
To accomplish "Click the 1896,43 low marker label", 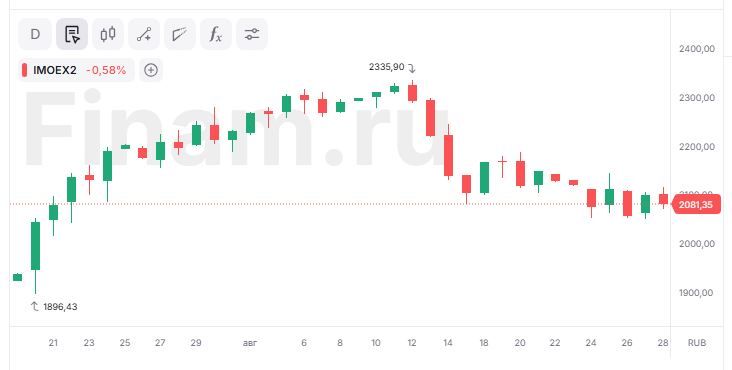I will coord(60,307).
